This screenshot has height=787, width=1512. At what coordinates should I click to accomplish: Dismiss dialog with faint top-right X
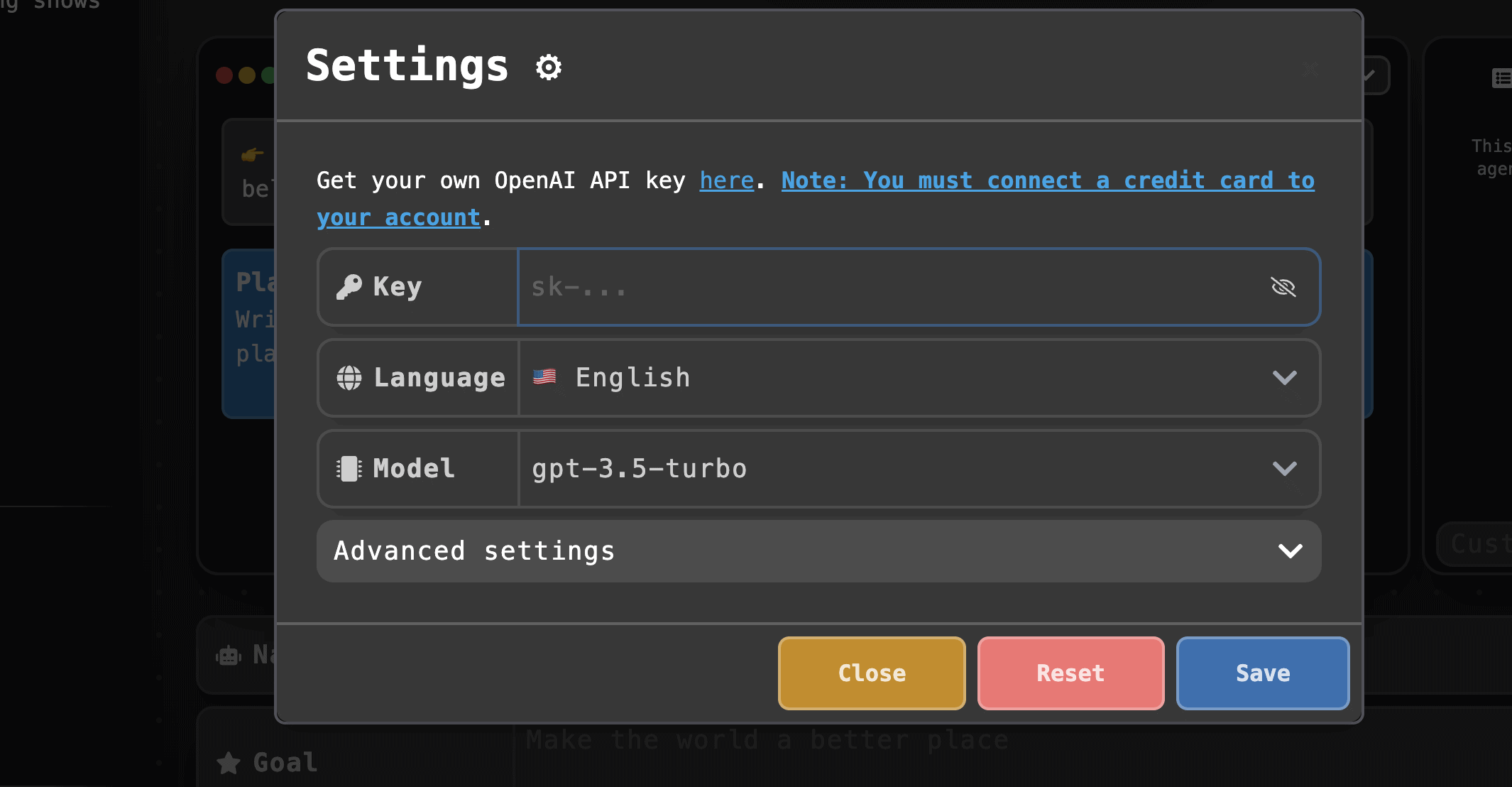click(1310, 70)
